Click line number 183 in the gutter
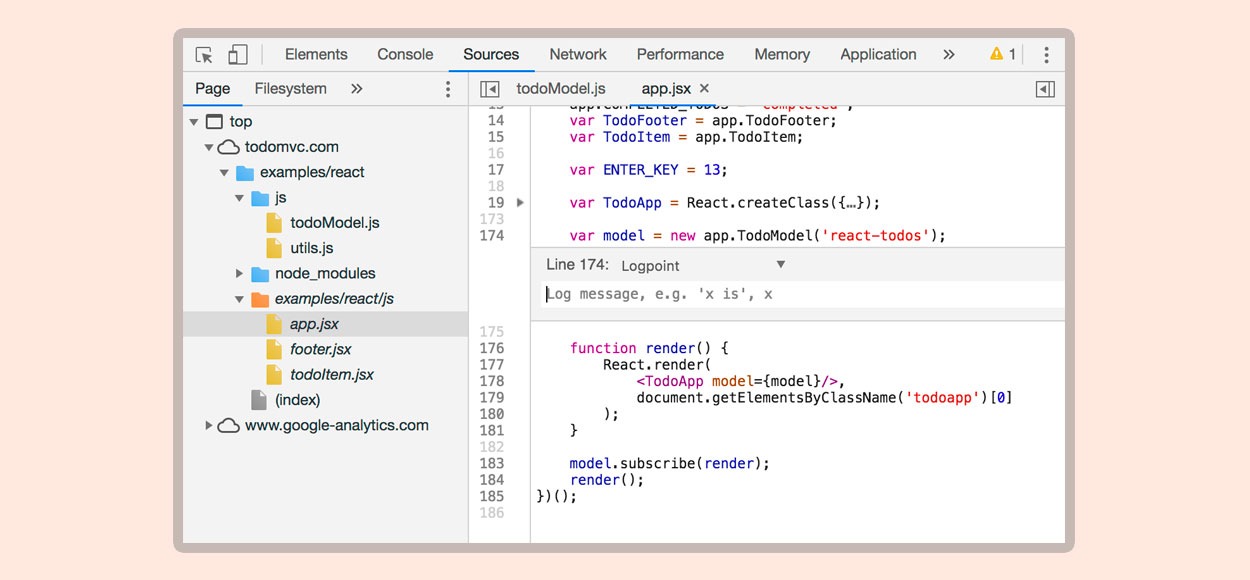This screenshot has height=580, width=1250. [x=492, y=464]
